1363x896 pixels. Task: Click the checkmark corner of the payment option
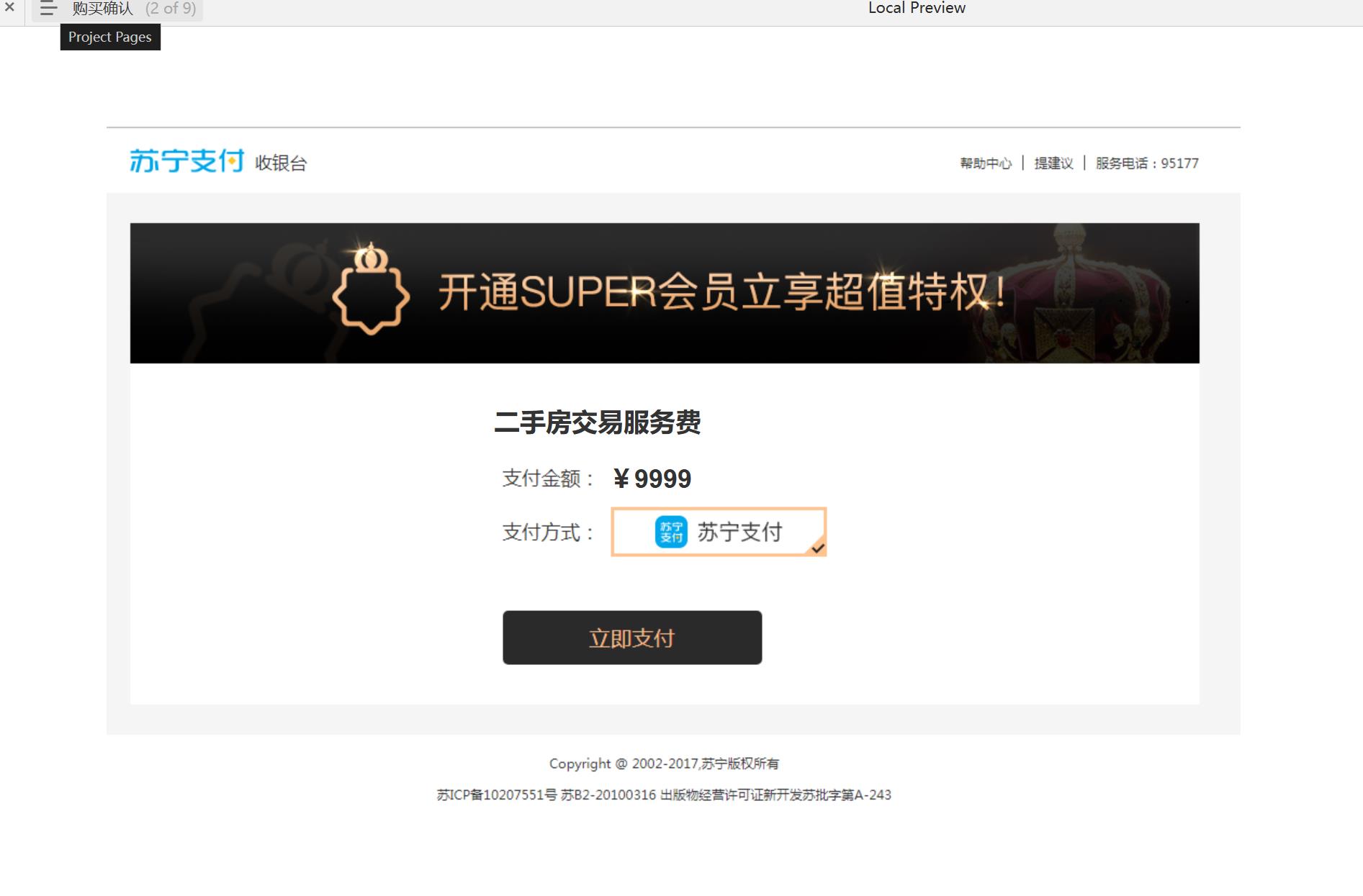coord(817,548)
